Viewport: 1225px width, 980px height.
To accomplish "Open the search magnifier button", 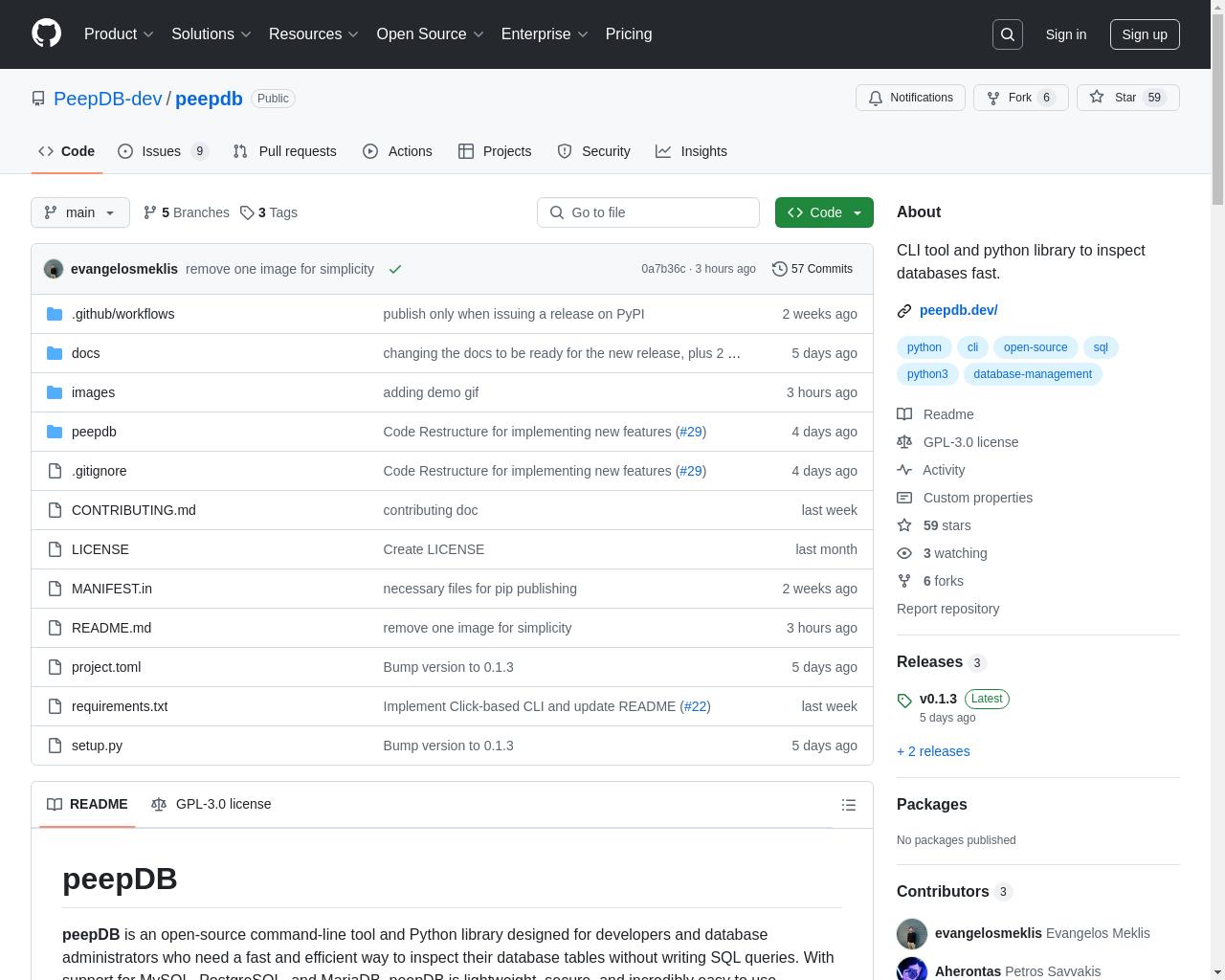I will coord(1008,34).
